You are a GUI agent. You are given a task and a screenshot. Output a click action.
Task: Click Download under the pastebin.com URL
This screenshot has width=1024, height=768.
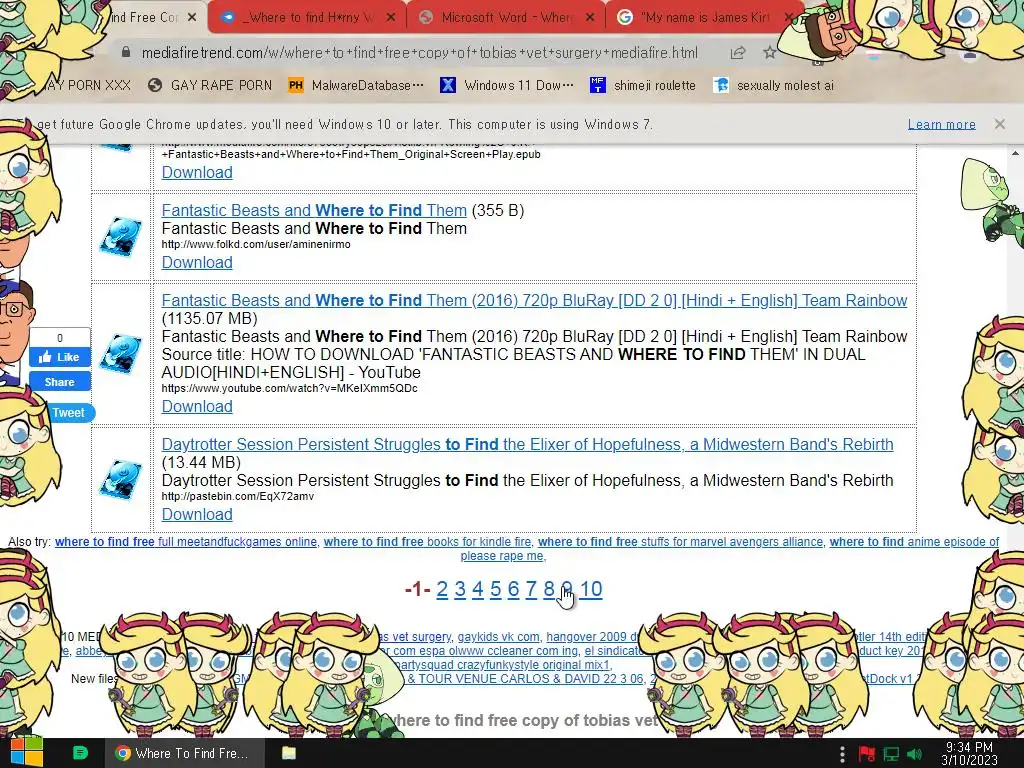pyautogui.click(x=197, y=515)
